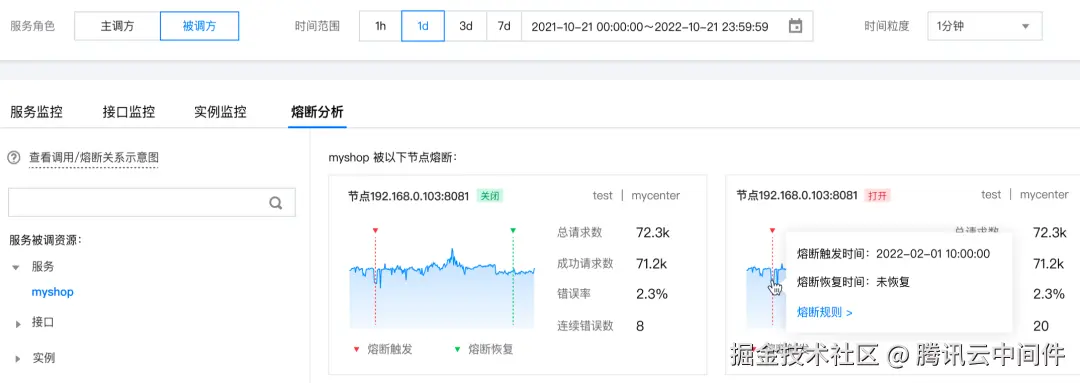Set time range to 1d

tap(423, 26)
